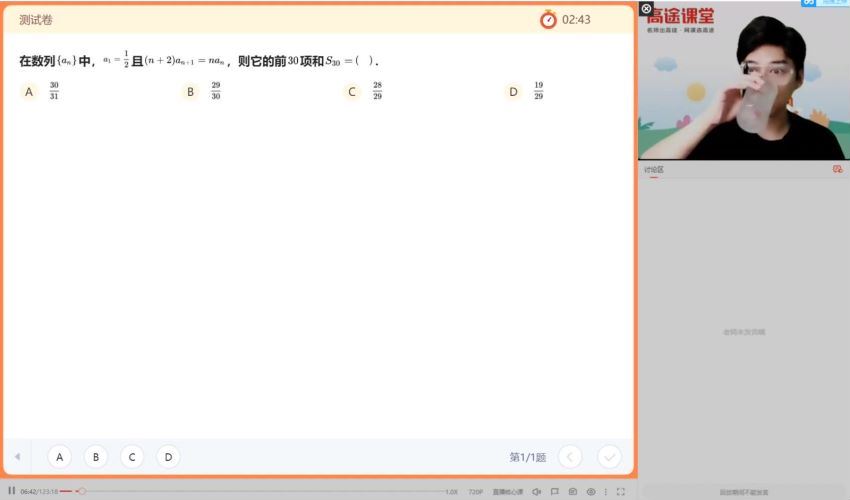Click the video progress bar slider
This screenshot has width=850, height=500.
pos(81,491)
